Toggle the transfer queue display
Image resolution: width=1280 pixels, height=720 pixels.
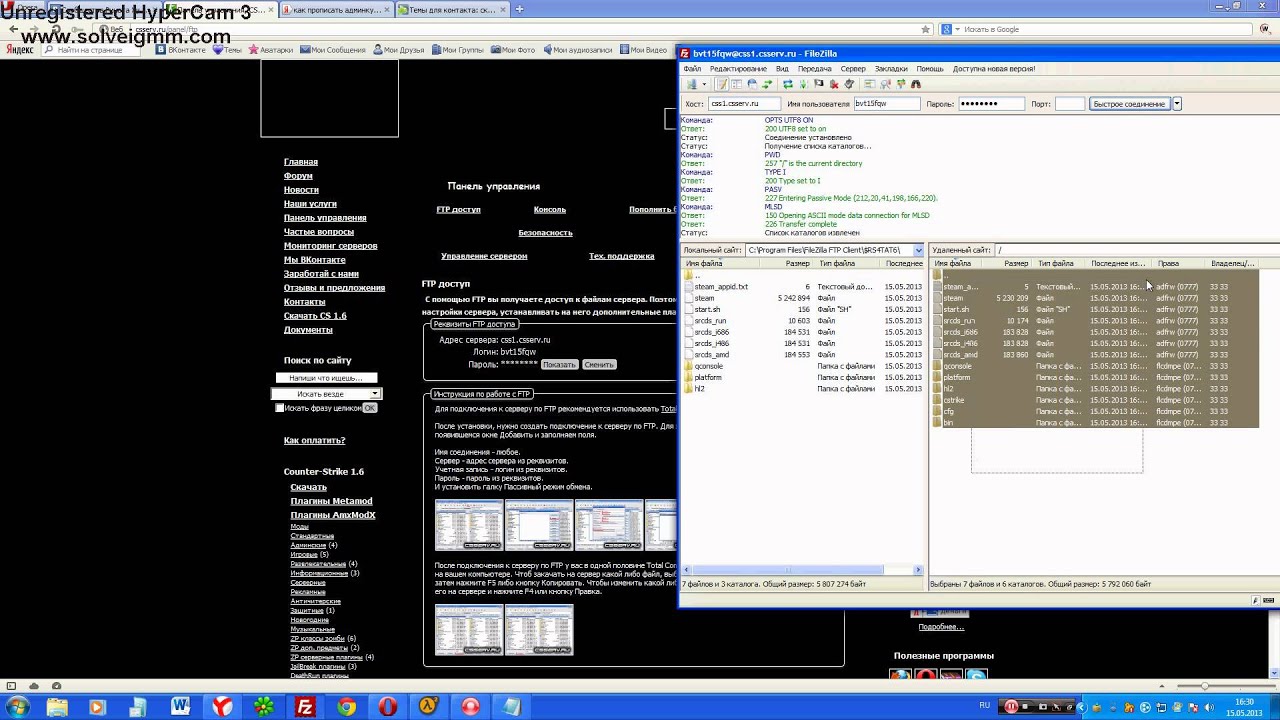pyautogui.click(x=767, y=84)
